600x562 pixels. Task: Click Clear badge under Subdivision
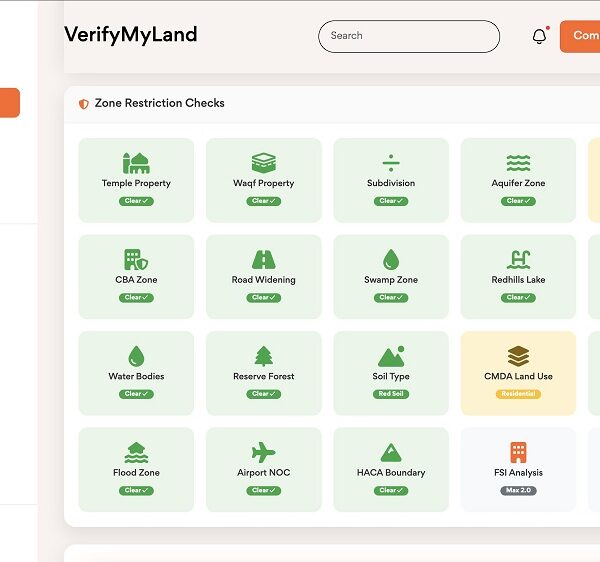391,201
